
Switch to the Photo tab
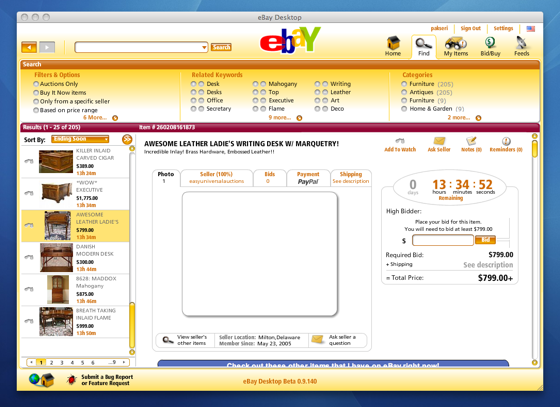point(166,177)
